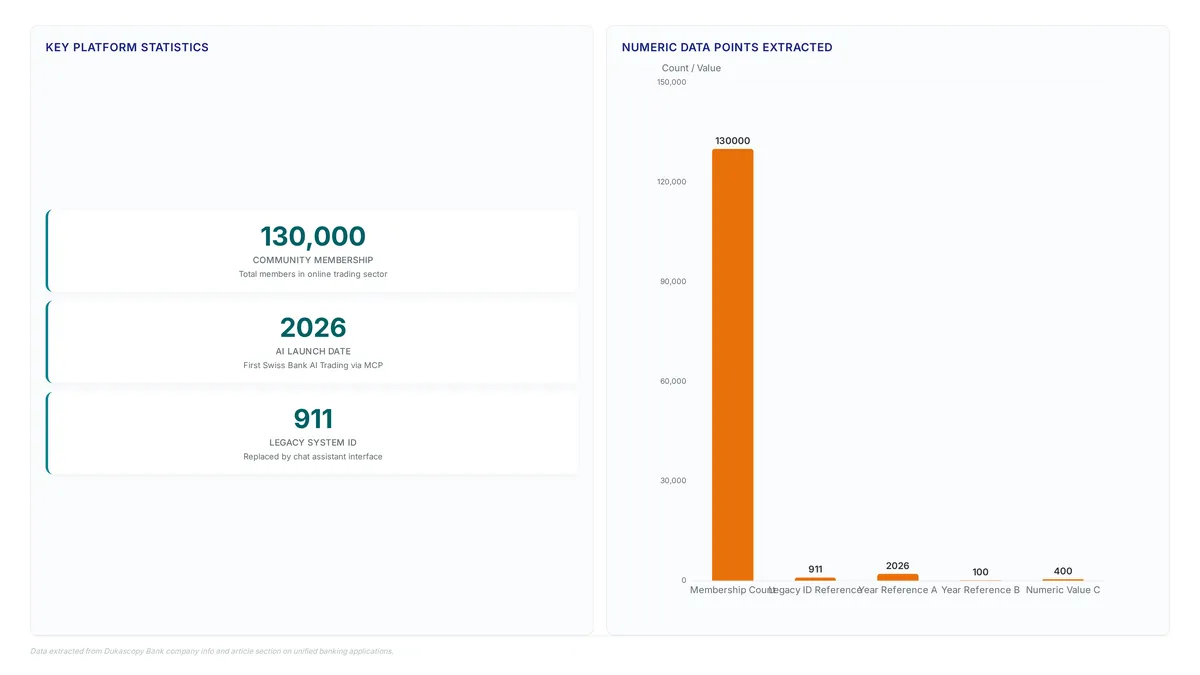Click the 2026 label above the bar

tap(898, 566)
